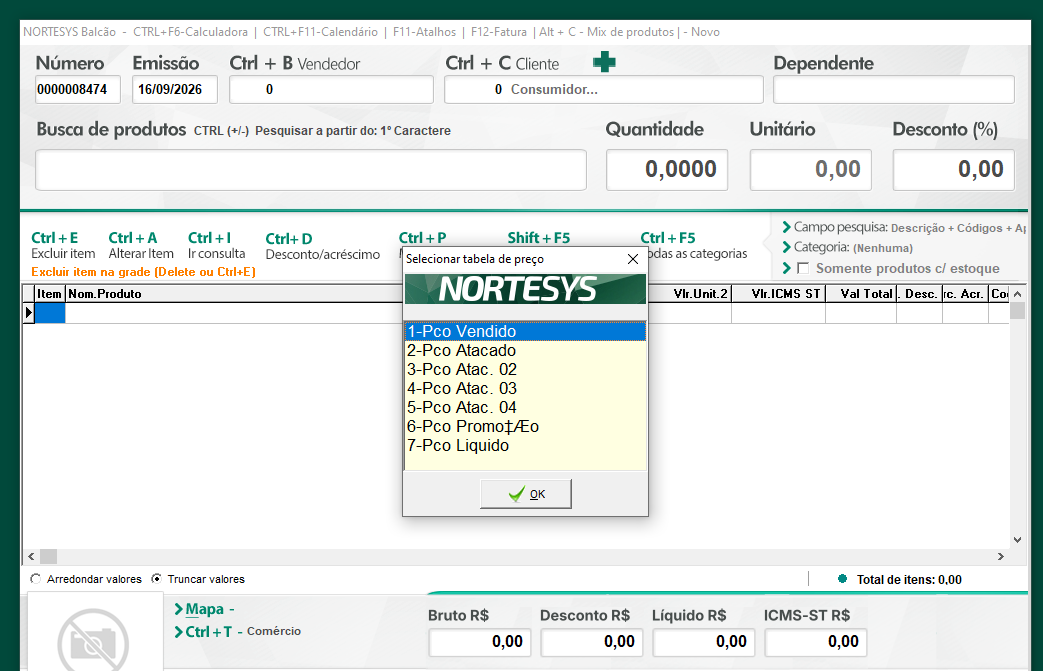
Task: Click the Total de itens indicator
Action: point(900,580)
